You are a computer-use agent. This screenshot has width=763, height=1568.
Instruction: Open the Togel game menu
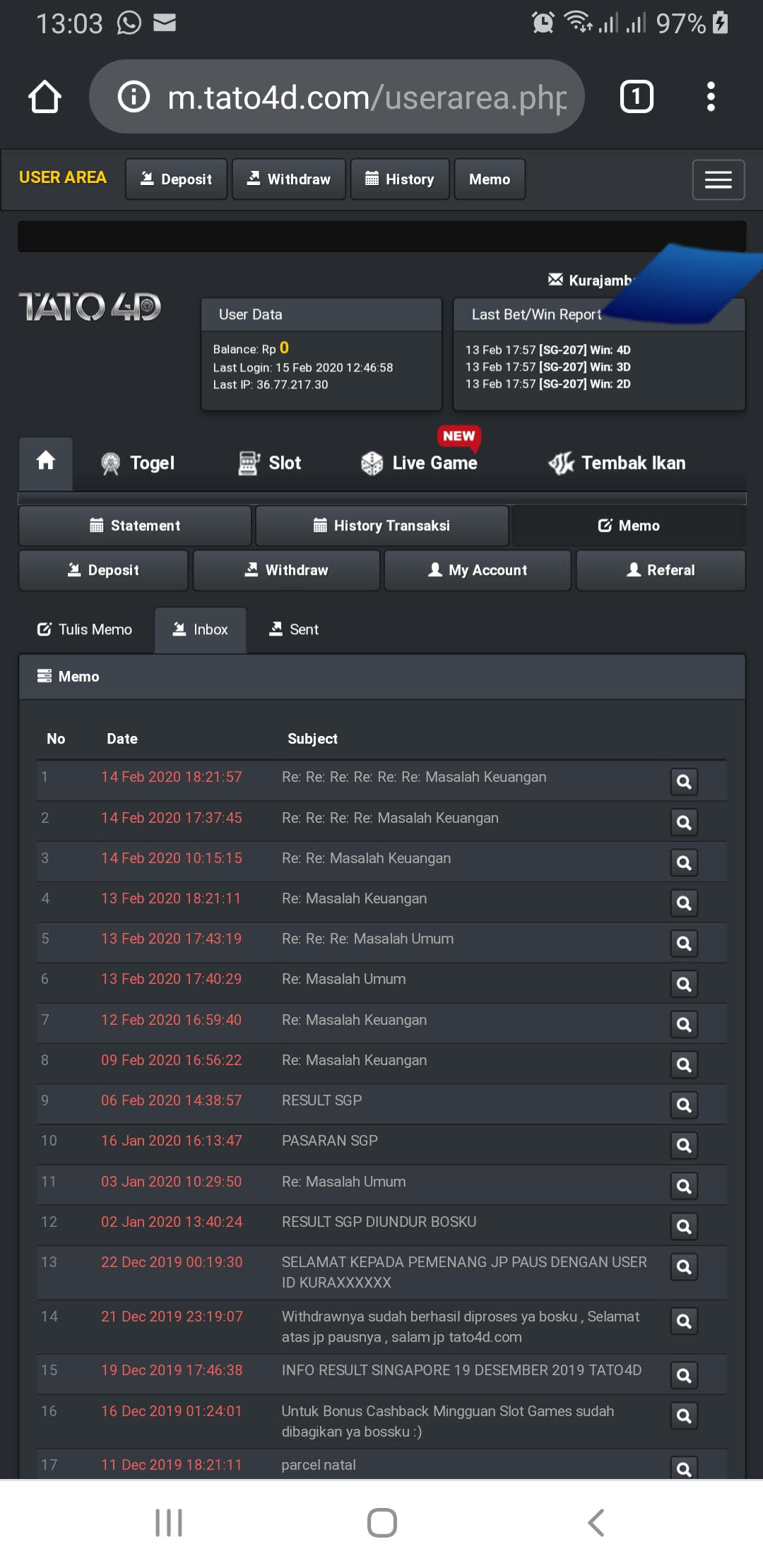click(138, 463)
